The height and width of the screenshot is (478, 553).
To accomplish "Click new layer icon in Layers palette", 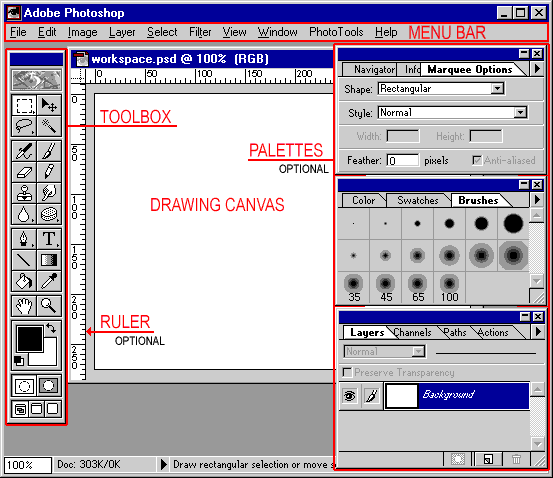I will pos(488,459).
